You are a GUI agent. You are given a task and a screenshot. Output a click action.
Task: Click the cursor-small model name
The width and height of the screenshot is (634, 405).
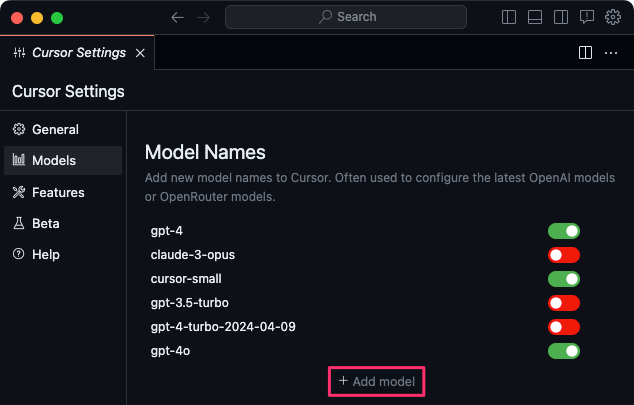pos(186,279)
